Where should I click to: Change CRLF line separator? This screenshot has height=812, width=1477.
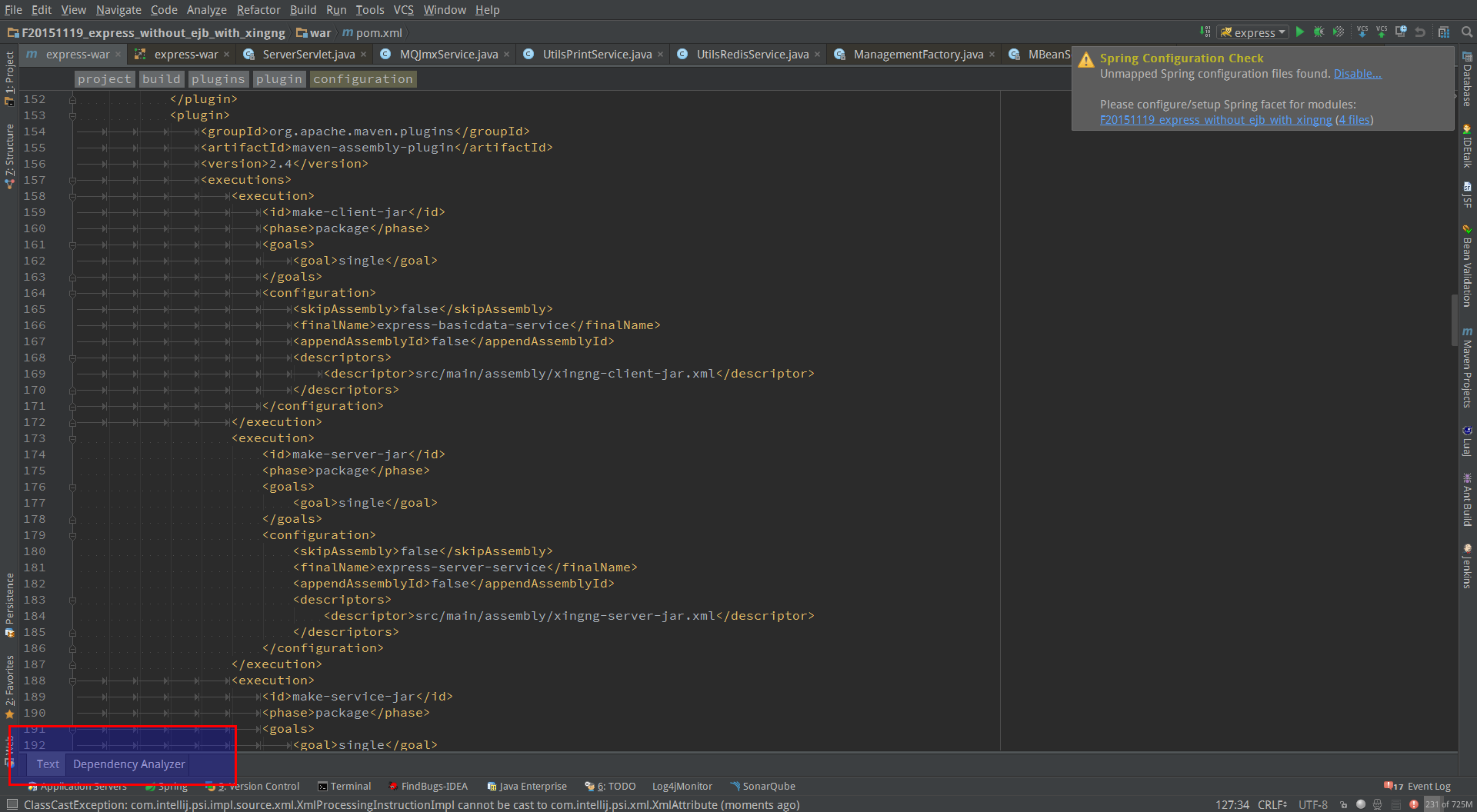click(1272, 804)
